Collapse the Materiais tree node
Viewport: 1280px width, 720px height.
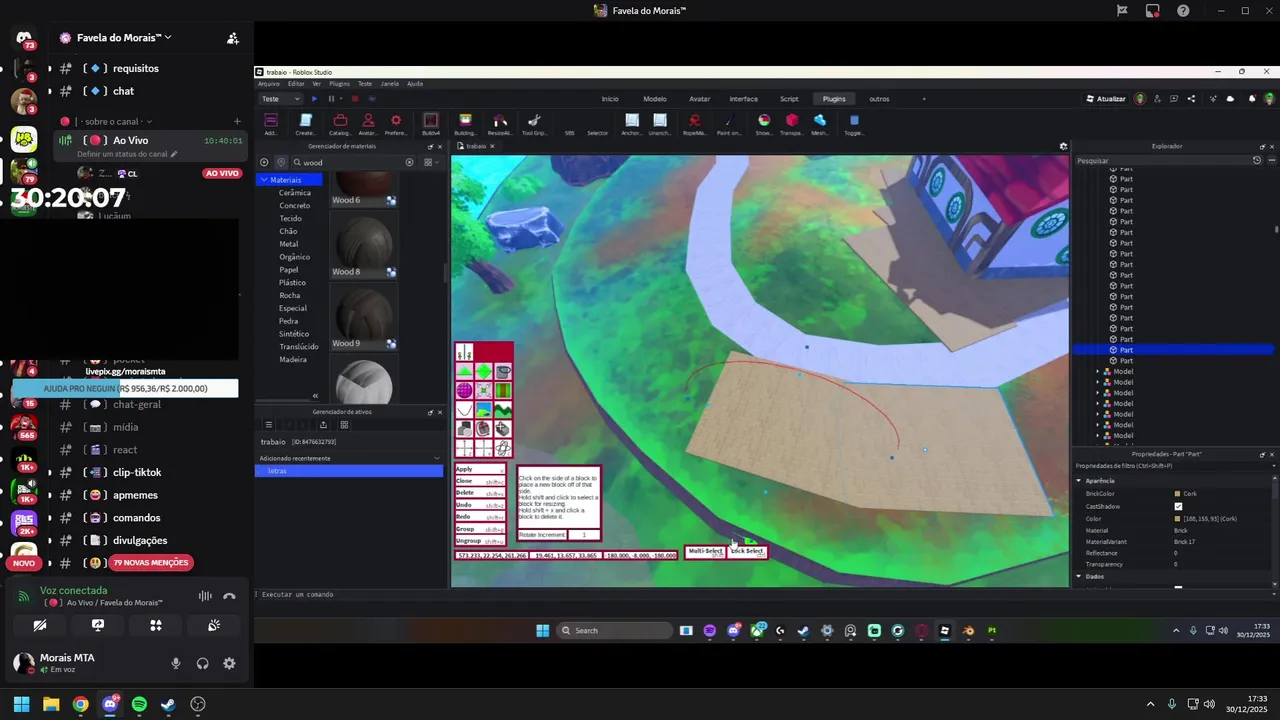click(264, 180)
